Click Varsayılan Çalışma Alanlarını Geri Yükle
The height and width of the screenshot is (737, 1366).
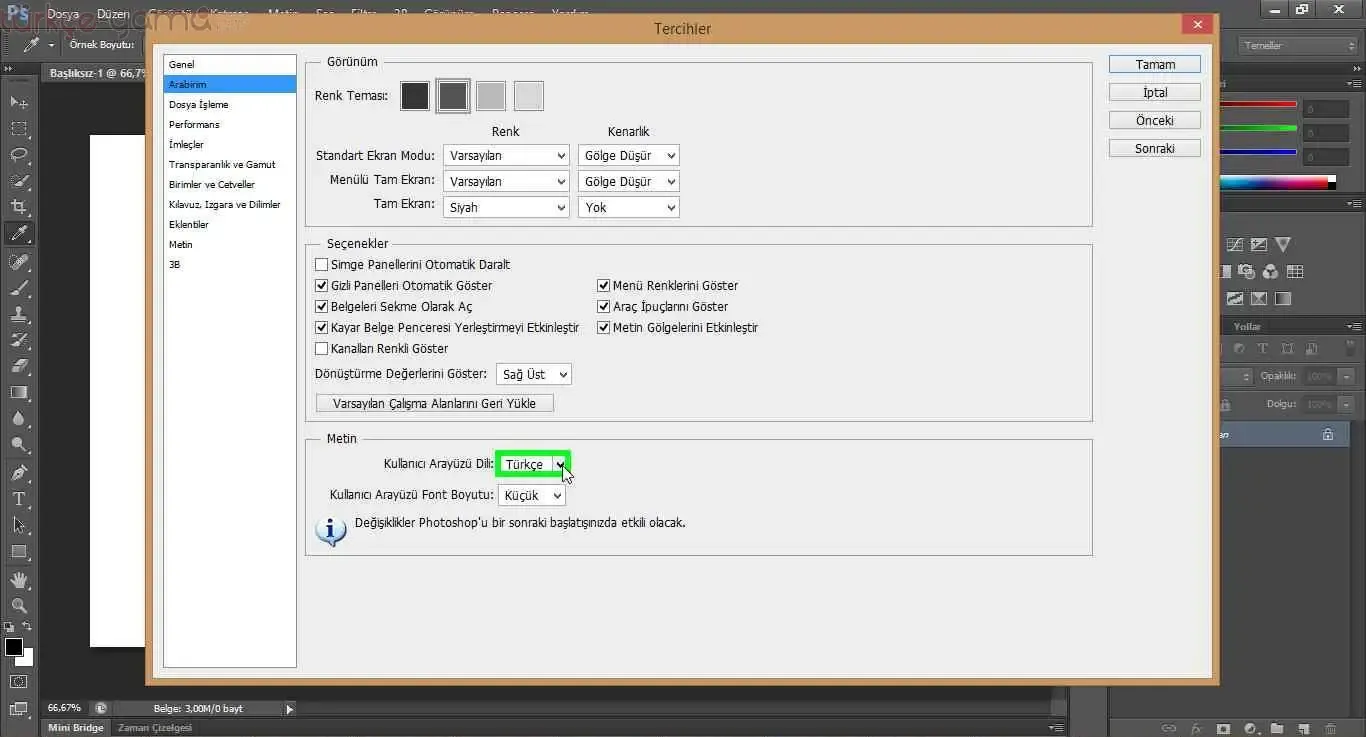click(434, 404)
